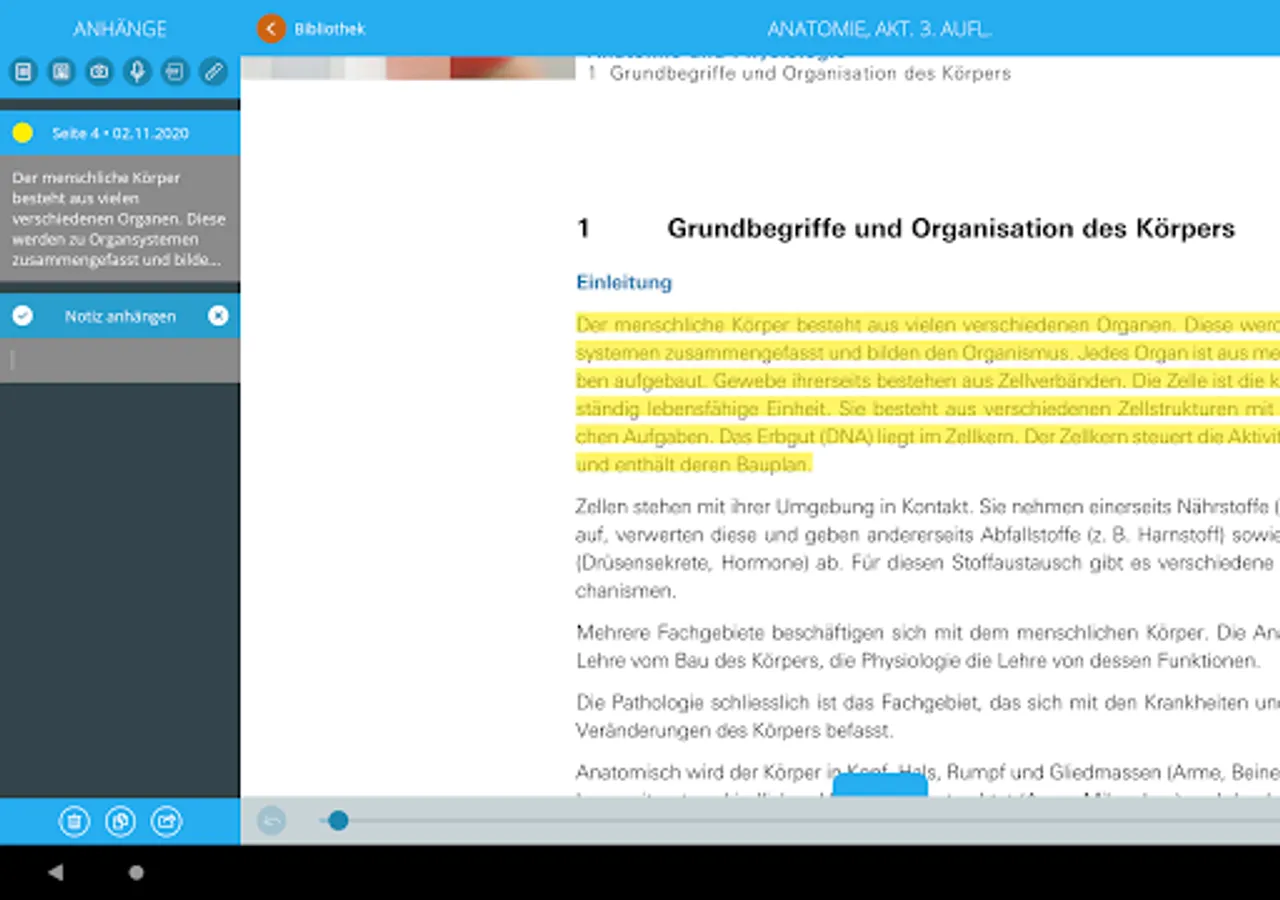Confirm the note with checkmark icon

pos(22,316)
